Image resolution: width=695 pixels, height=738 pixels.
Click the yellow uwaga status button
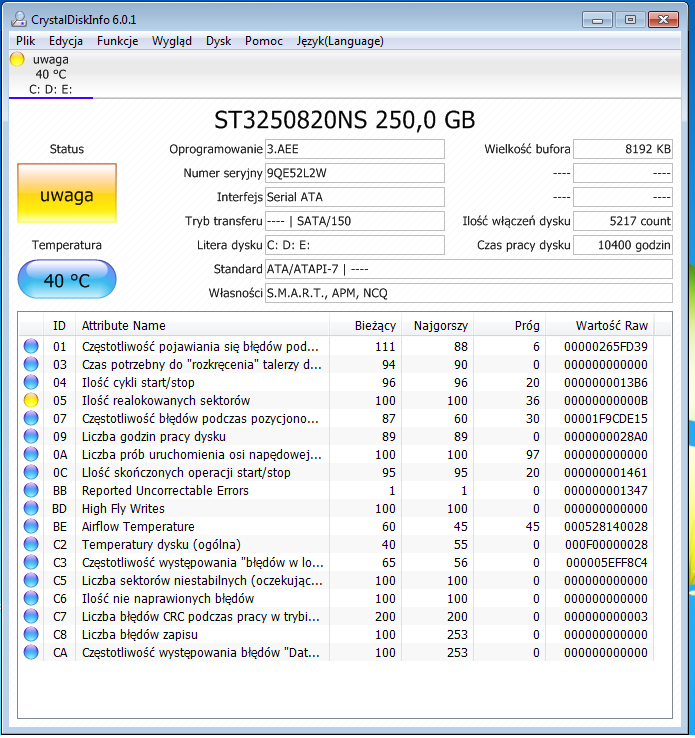pos(67,193)
